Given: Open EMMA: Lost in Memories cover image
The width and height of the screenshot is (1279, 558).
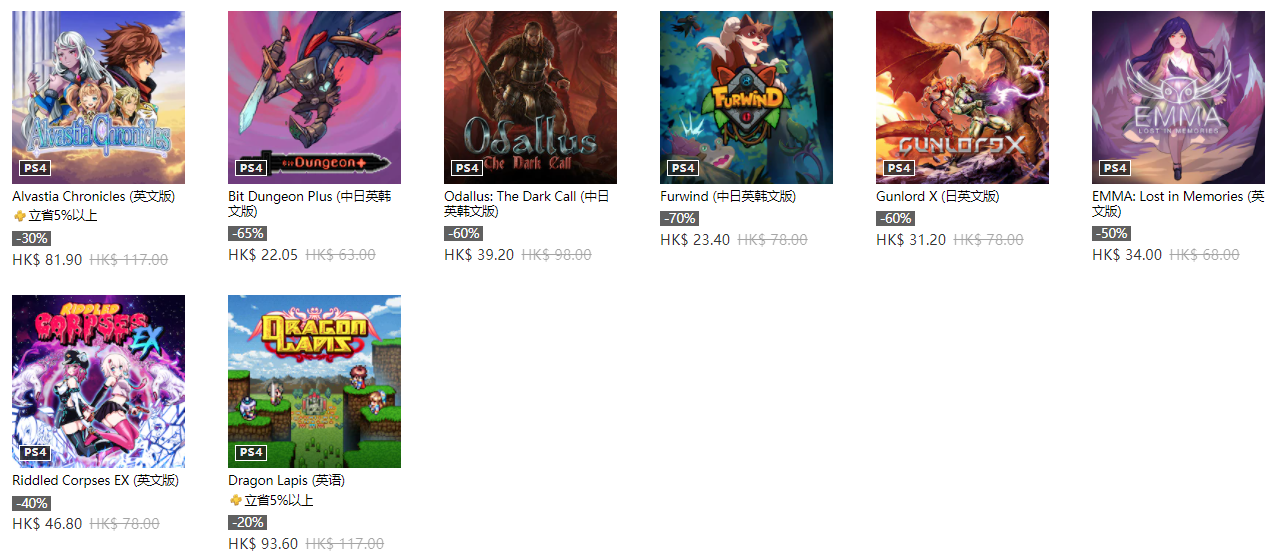Looking at the screenshot, I should (x=1178, y=97).
